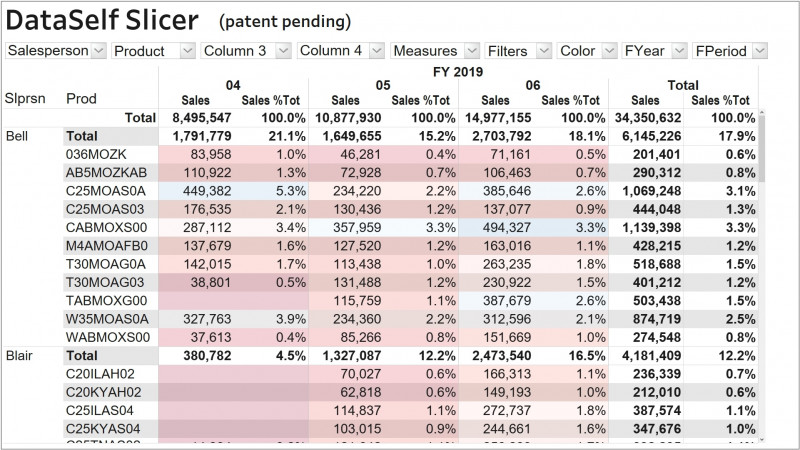
Task: Click period 04 column header
Action: pyautogui.click(x=233, y=85)
